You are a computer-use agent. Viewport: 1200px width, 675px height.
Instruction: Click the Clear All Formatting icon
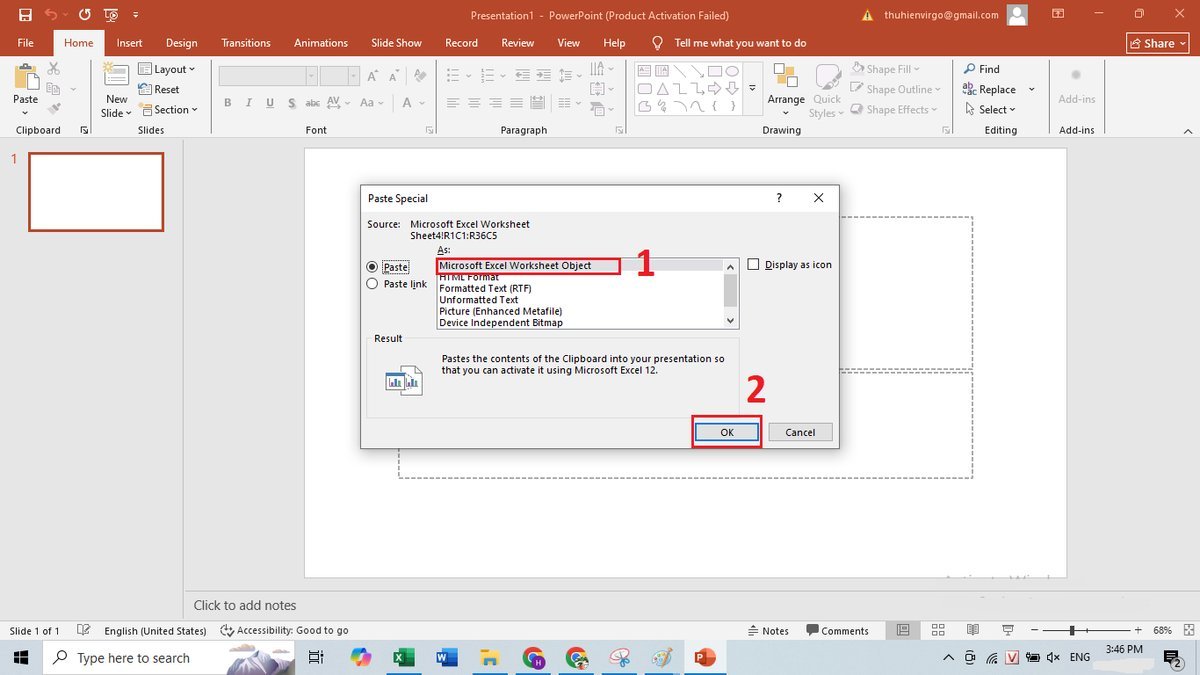click(x=421, y=76)
